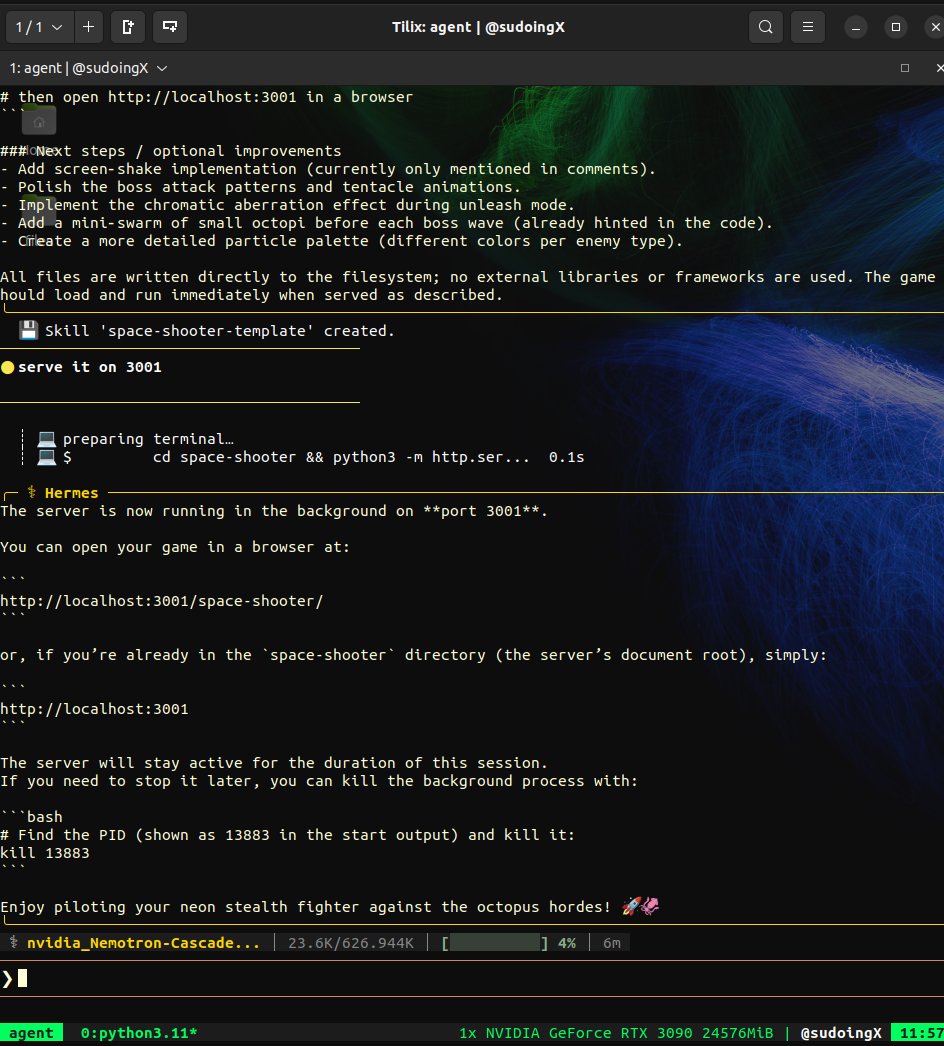Screen dimensions: 944x1046
Task: Click the 4% usage indicator
Action: 567,943
